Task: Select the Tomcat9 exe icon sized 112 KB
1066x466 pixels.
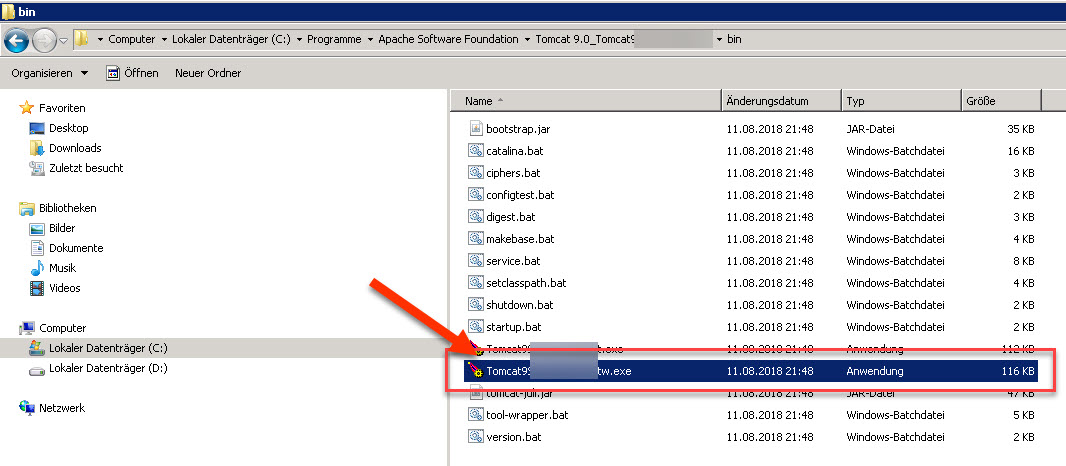Action: (476, 349)
